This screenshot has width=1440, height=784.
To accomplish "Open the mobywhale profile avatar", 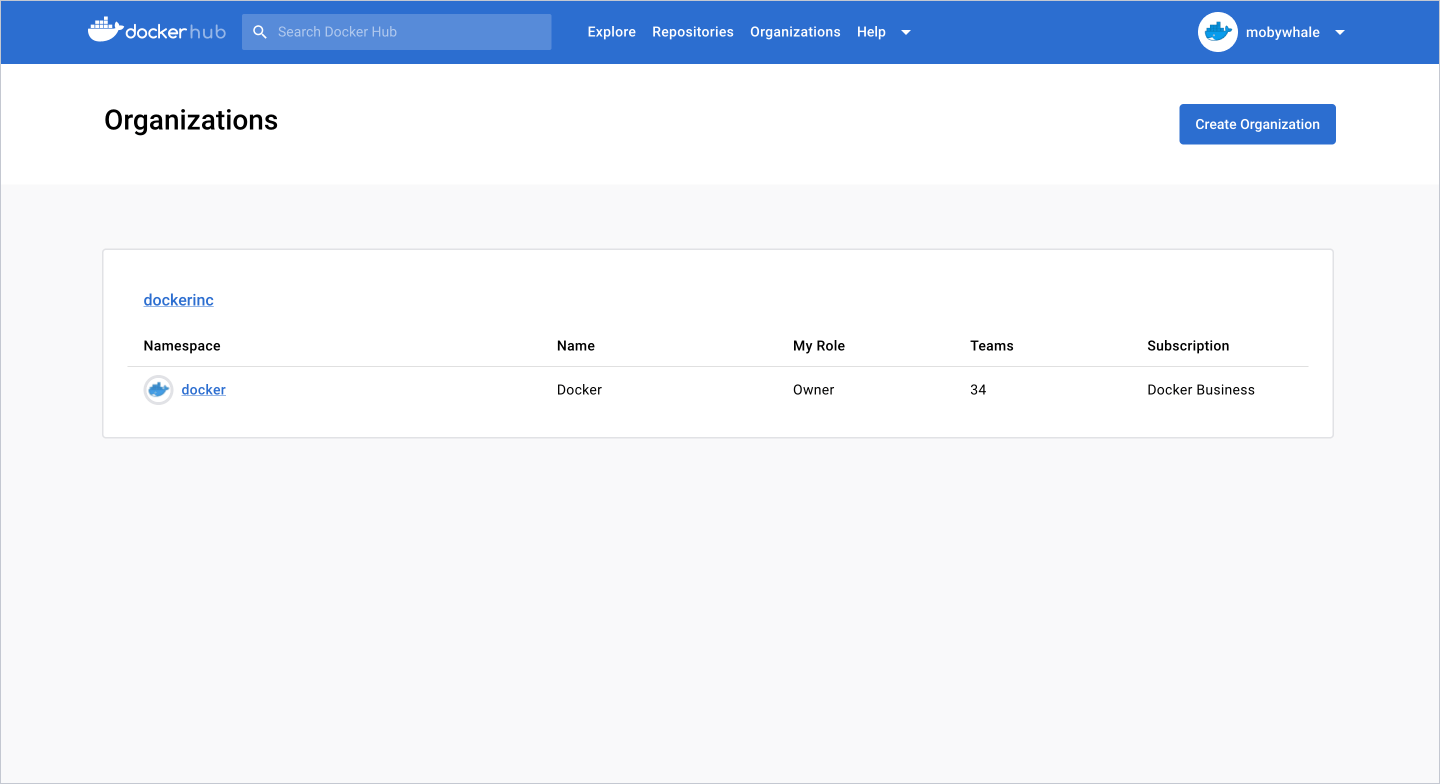I will pyautogui.click(x=1217, y=32).
